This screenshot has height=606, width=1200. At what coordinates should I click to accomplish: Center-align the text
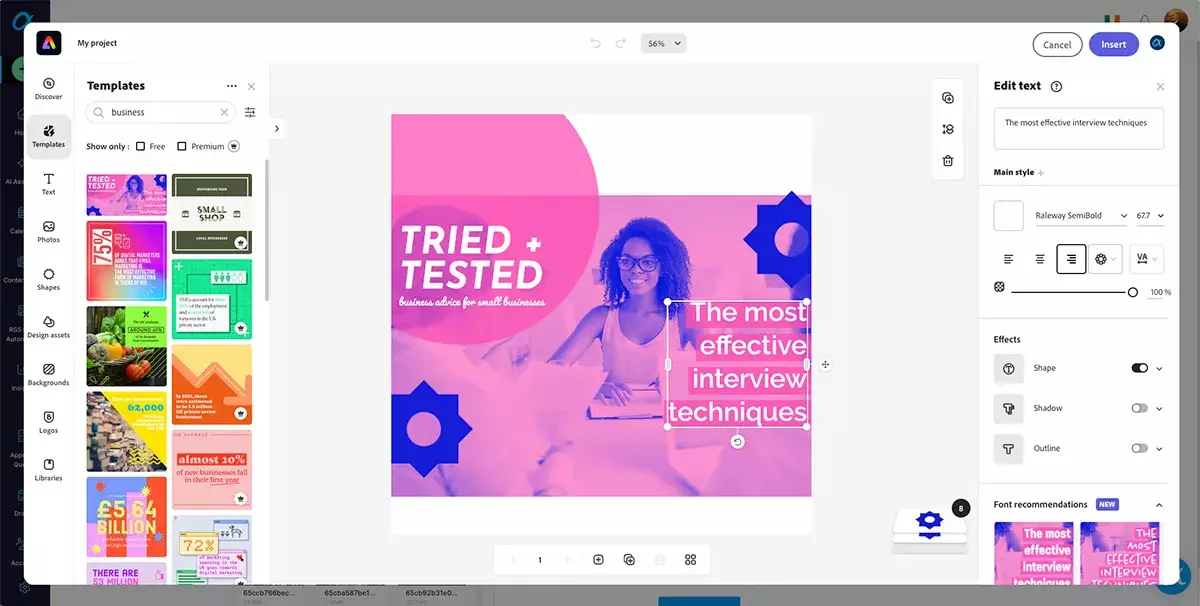coord(1040,259)
